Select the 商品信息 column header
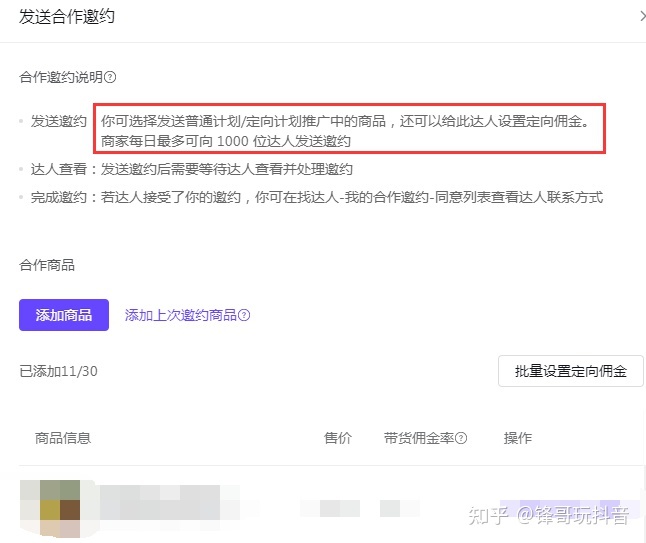Screen dimensions: 646x543 click(63, 438)
